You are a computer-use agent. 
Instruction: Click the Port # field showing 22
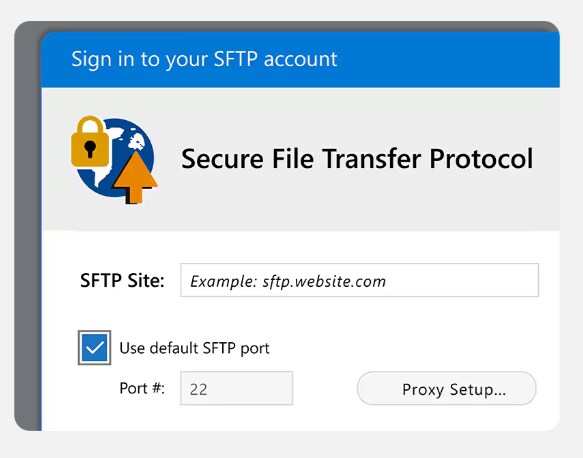pyautogui.click(x=236, y=388)
